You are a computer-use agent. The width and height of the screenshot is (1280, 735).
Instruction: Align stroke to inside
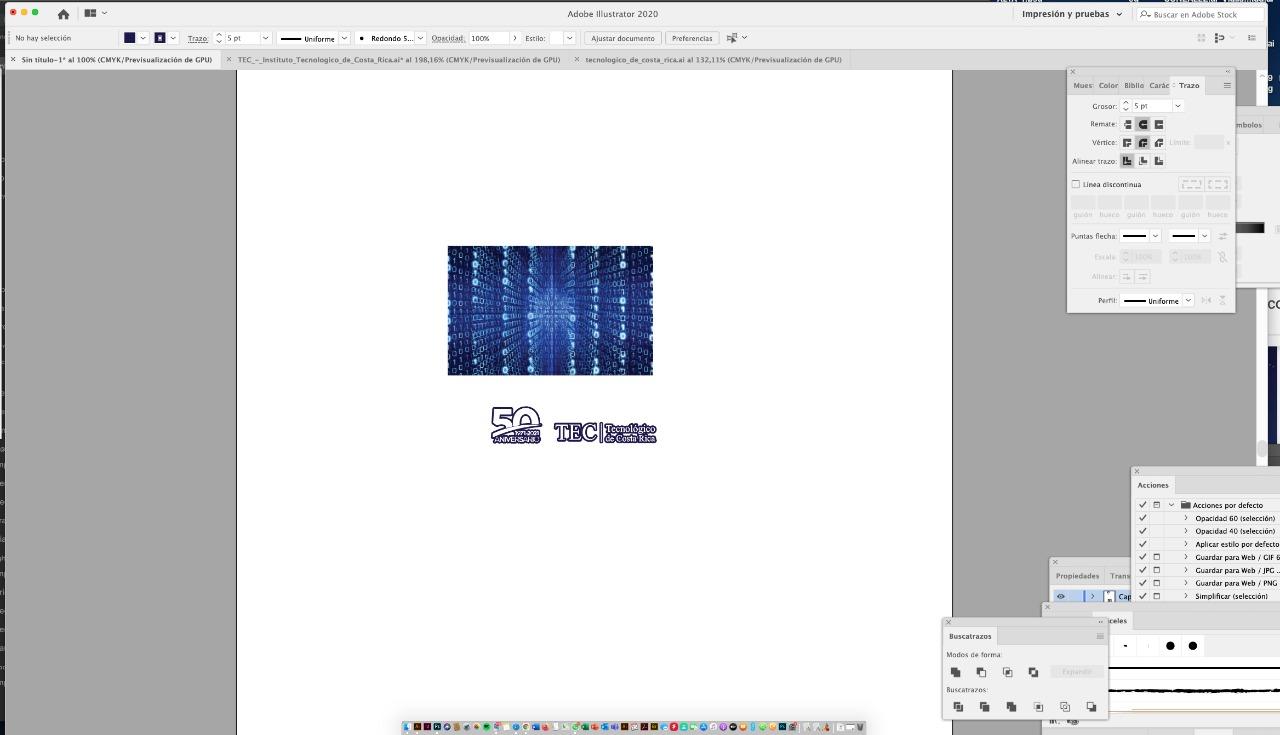1143,161
